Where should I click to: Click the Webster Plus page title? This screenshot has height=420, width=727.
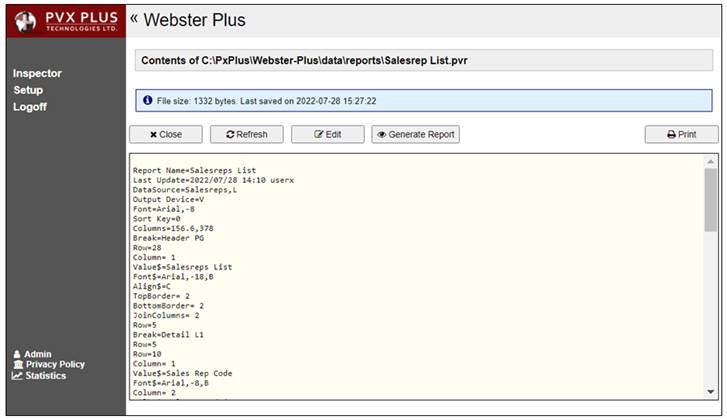194,20
